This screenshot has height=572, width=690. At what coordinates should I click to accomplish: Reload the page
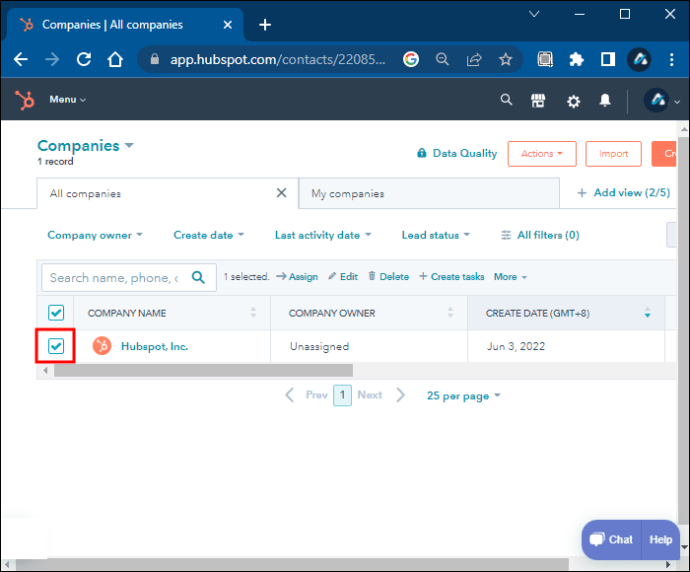pos(84,59)
